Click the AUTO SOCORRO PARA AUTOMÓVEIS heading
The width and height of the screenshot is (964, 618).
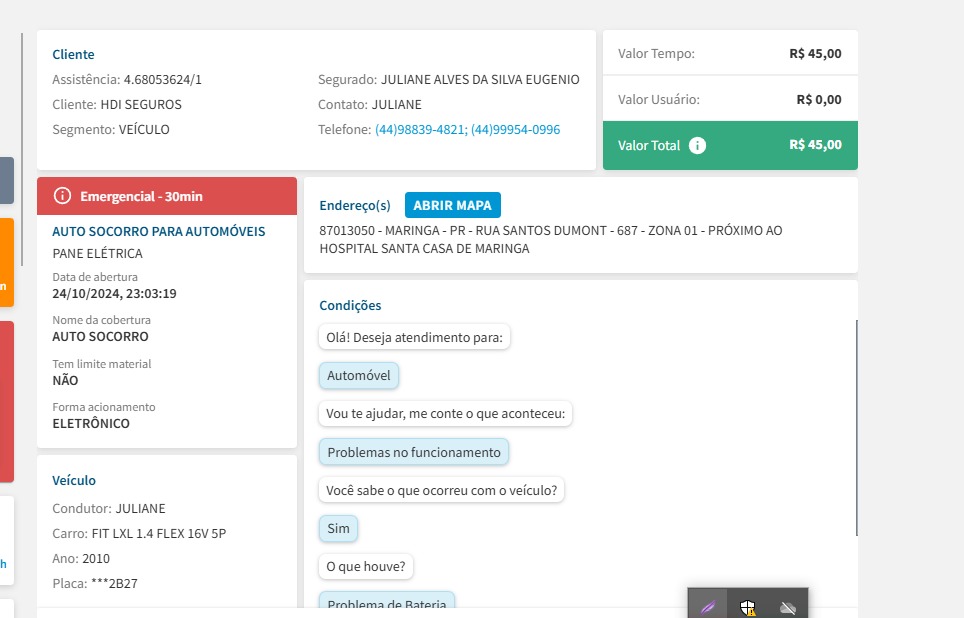[x=158, y=231]
